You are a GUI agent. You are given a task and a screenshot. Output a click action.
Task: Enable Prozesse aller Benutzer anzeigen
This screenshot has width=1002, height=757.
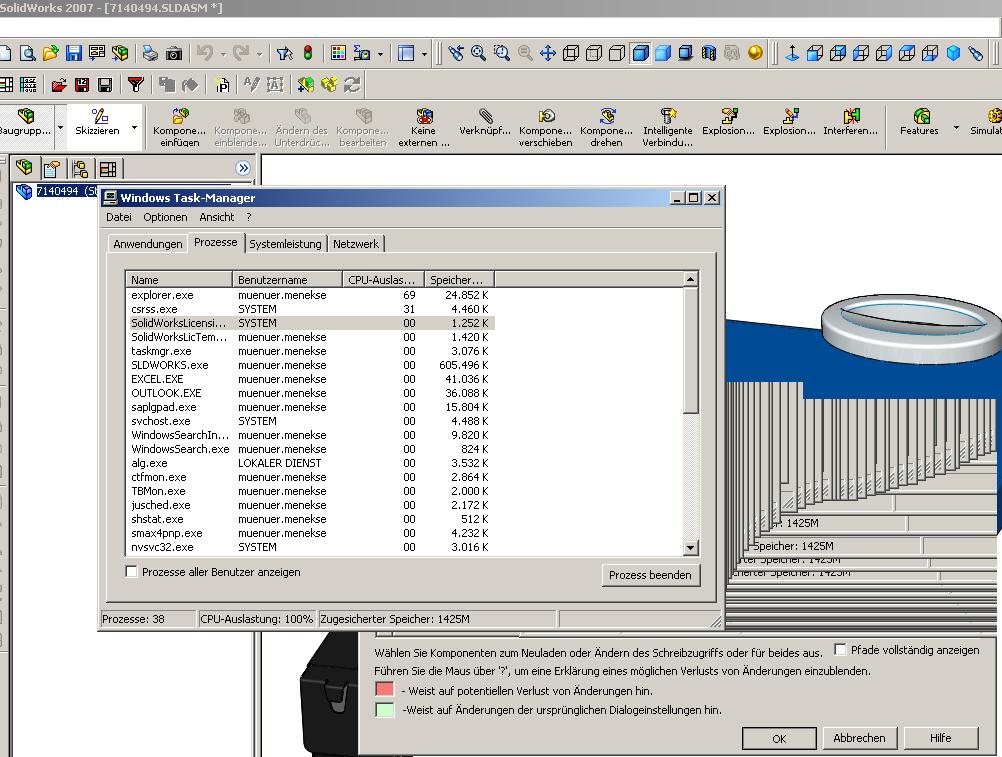tap(130, 570)
